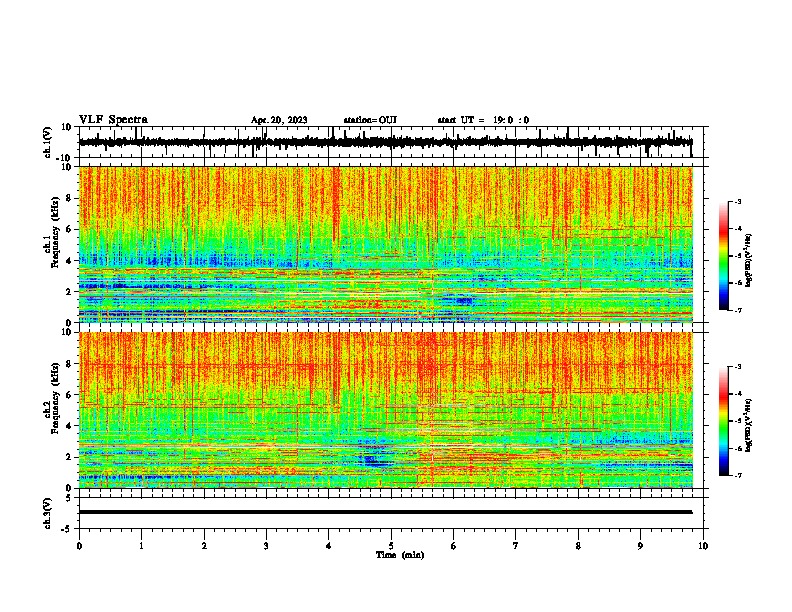Click the "station=OUI" header text
This screenshot has height=612, width=792.
[x=370, y=120]
